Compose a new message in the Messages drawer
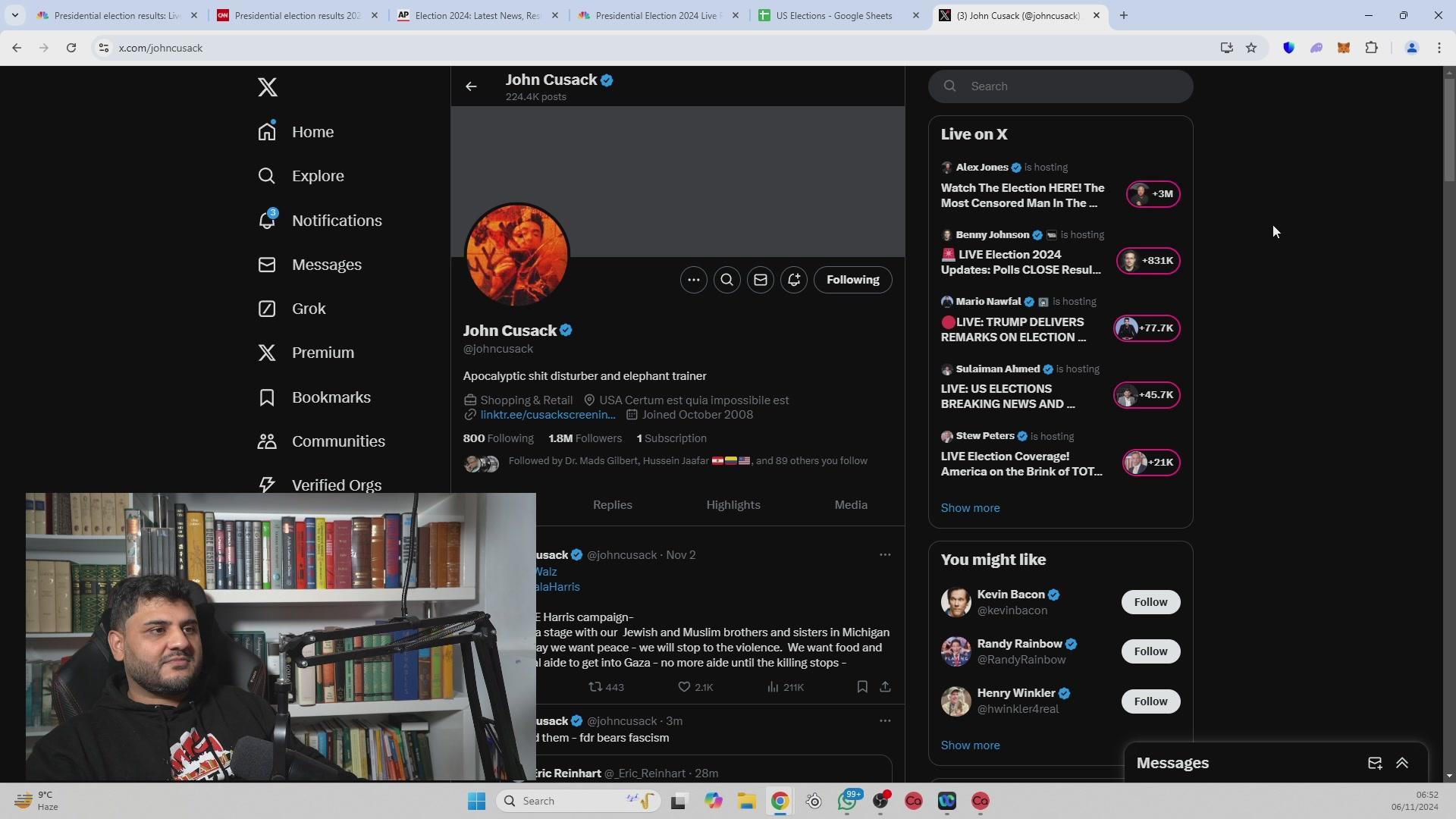 click(x=1375, y=764)
